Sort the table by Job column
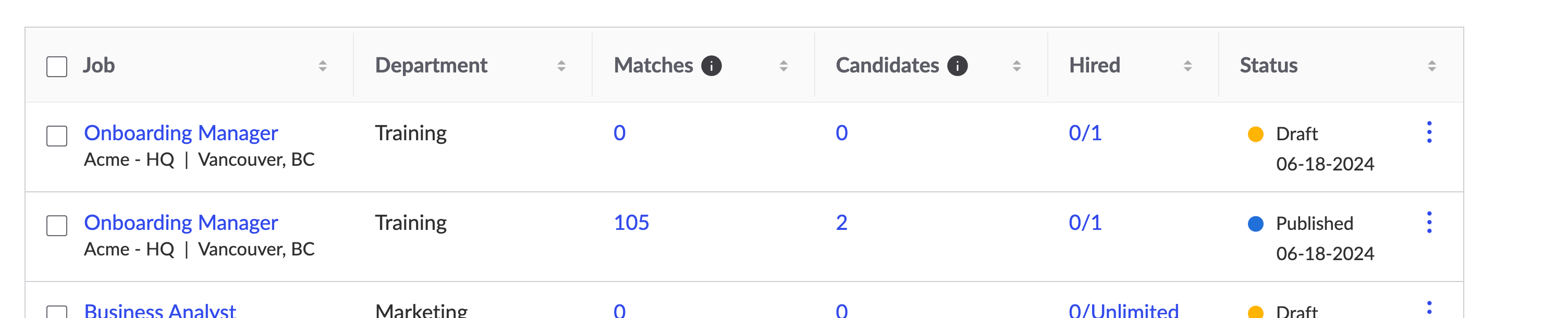 pos(323,66)
